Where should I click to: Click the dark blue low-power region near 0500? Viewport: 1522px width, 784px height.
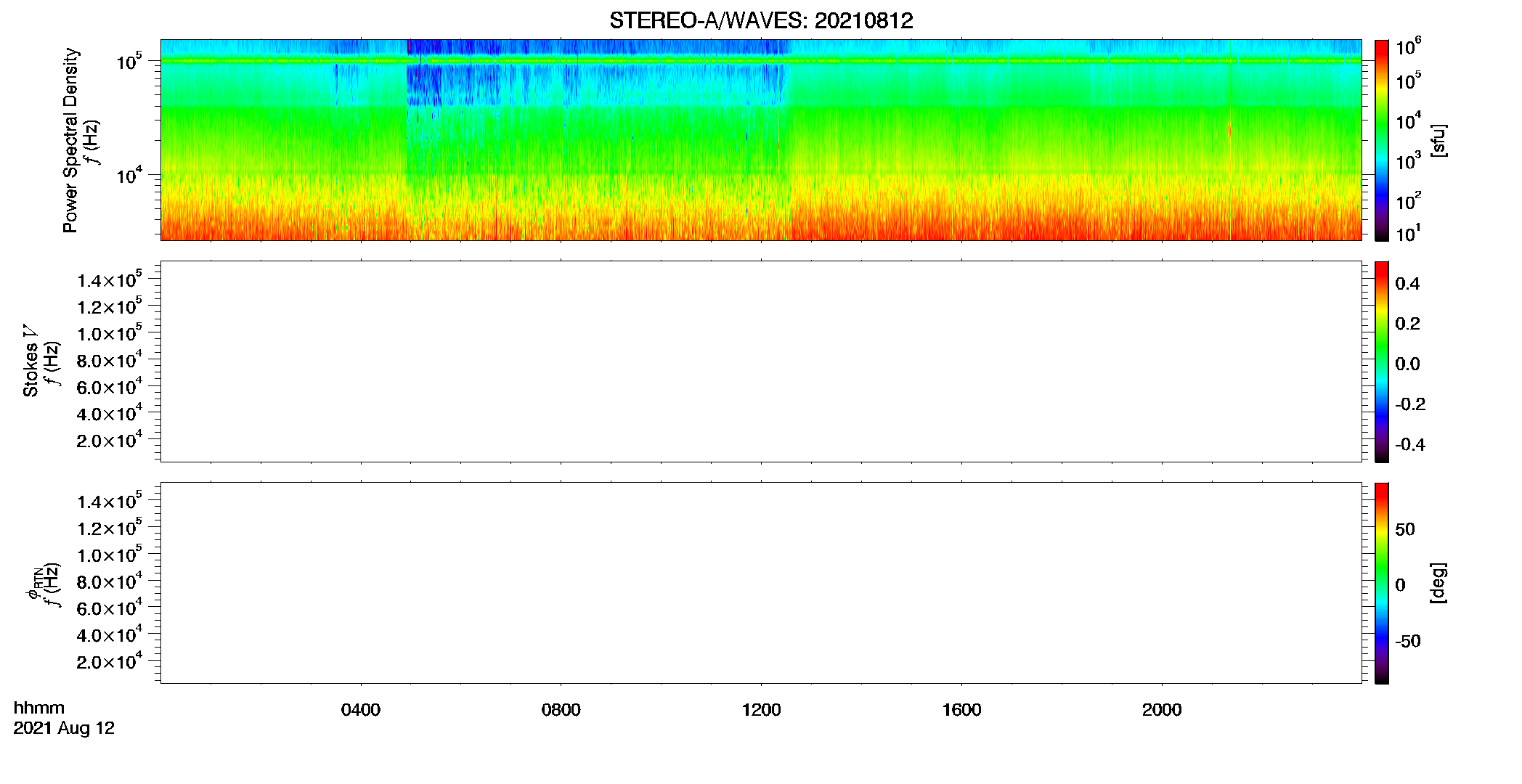pos(424,86)
